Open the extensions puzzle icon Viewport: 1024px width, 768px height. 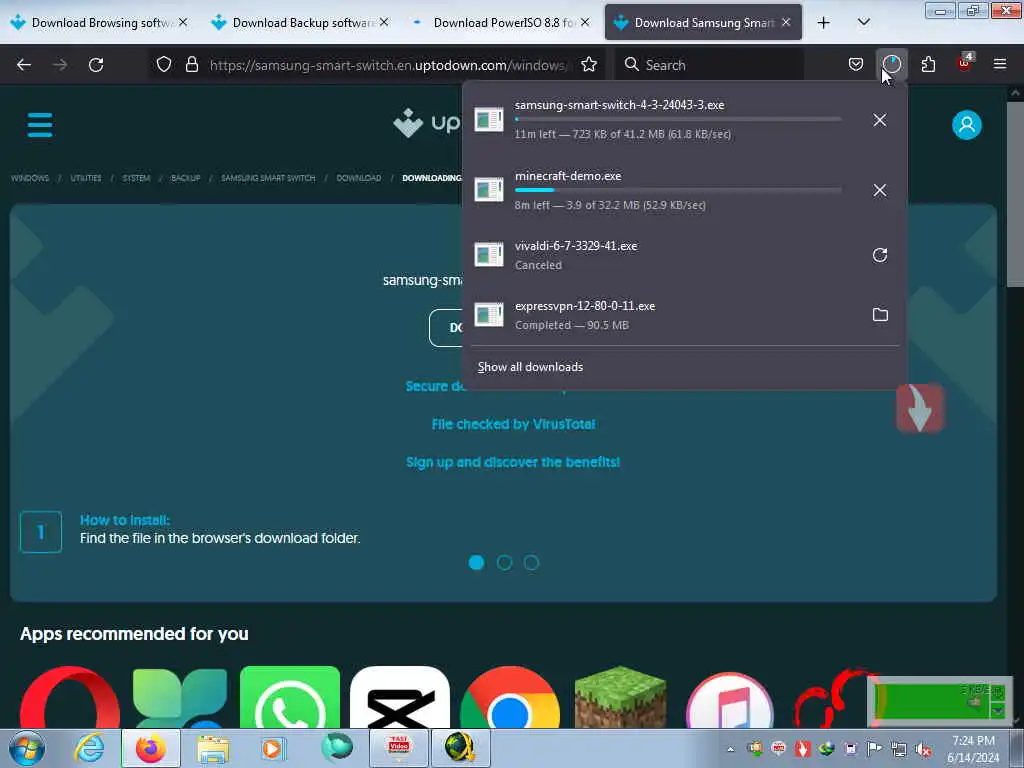928,65
